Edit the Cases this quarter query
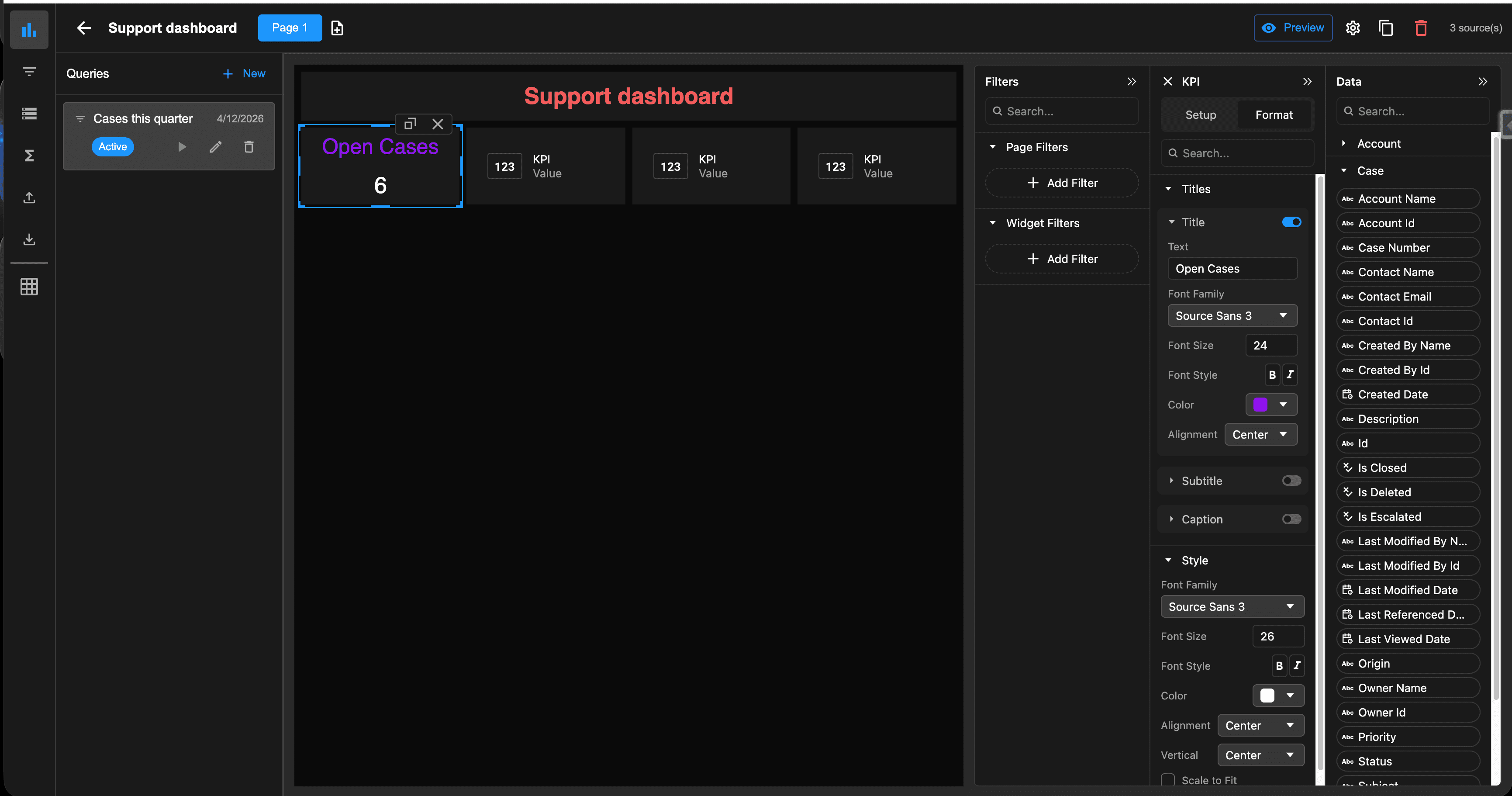This screenshot has height=796, width=1512. click(215, 147)
